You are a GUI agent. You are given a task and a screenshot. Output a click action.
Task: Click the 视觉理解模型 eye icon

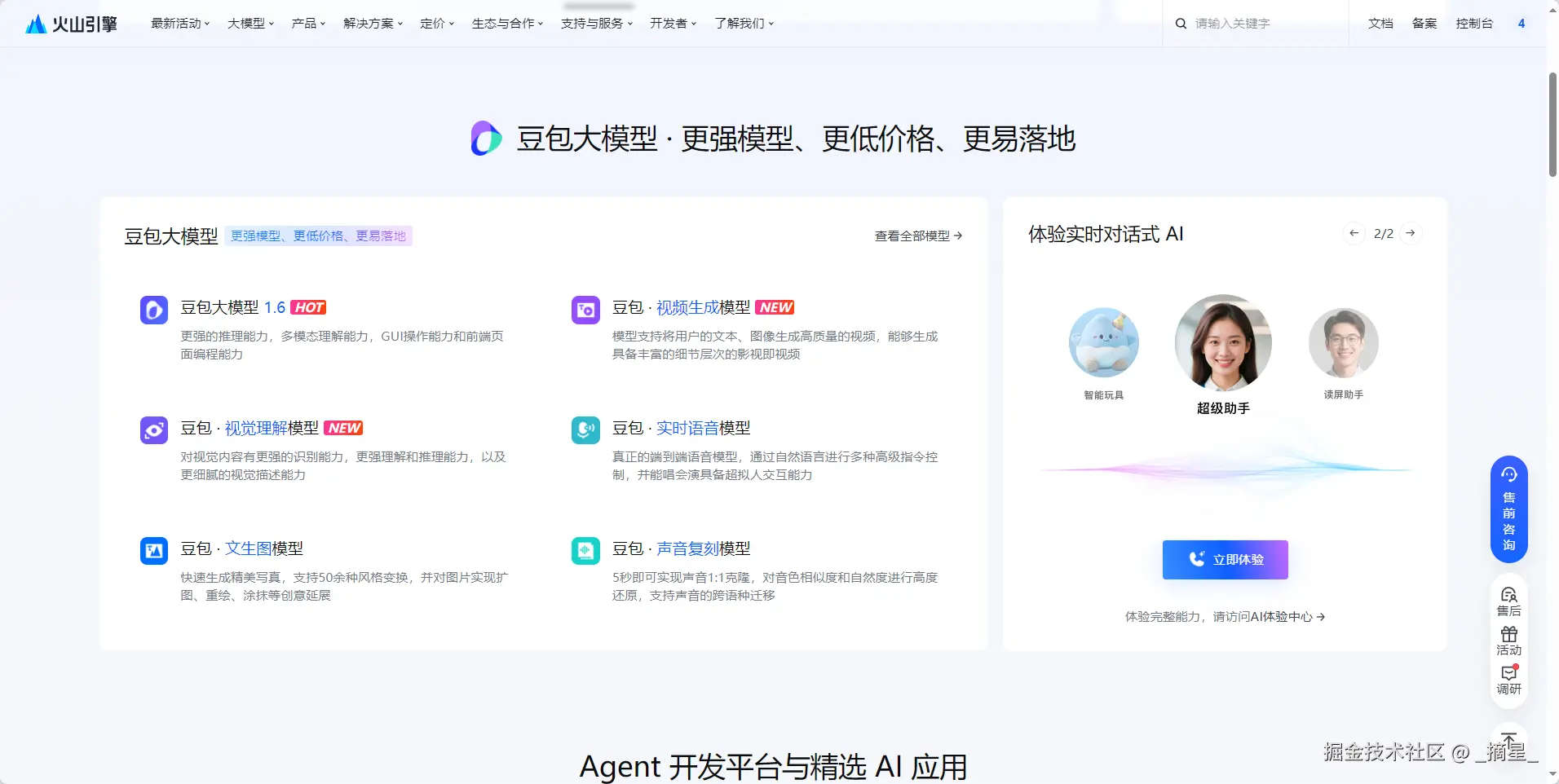click(154, 430)
